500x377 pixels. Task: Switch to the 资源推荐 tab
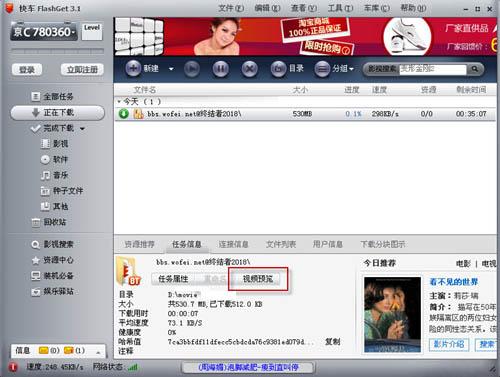[x=139, y=244]
